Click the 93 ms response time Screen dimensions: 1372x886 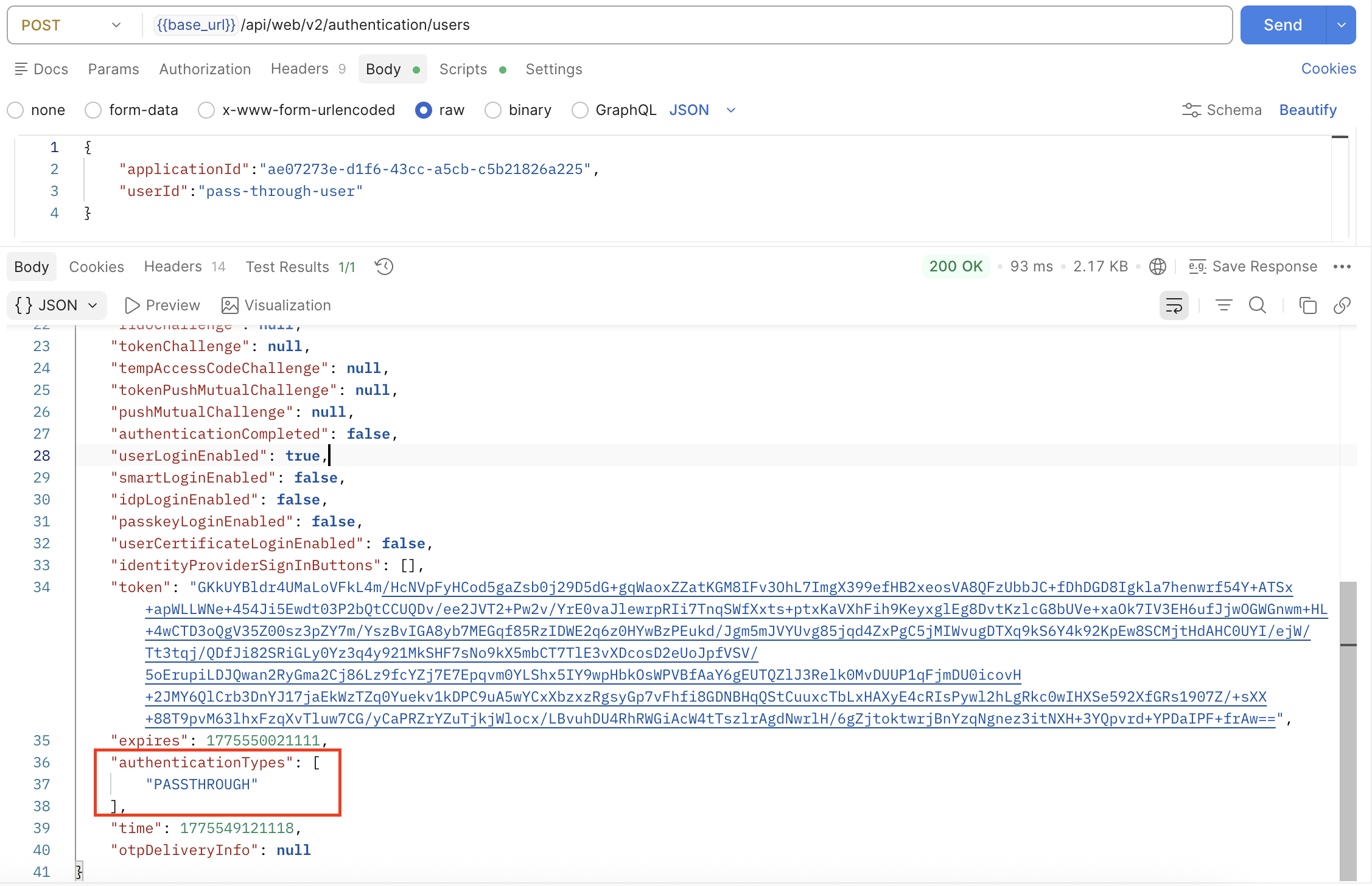[1031, 267]
